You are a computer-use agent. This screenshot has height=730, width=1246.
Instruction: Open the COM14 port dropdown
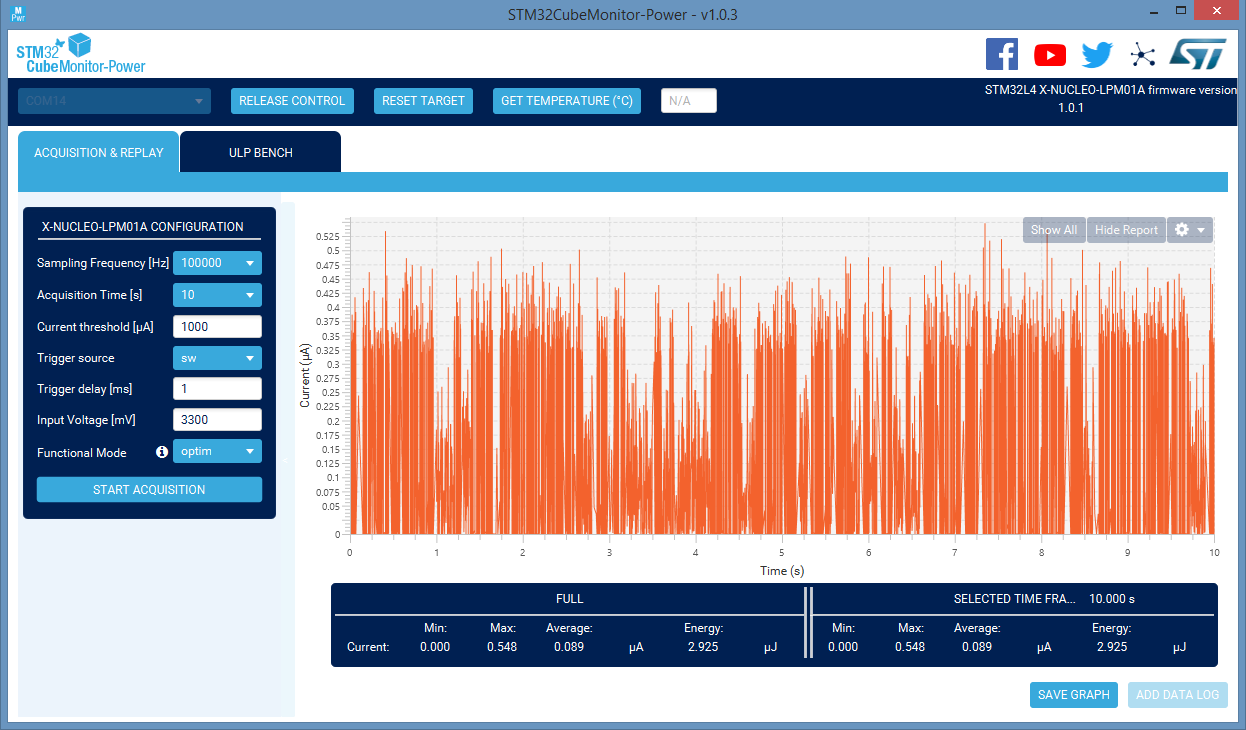pos(114,101)
